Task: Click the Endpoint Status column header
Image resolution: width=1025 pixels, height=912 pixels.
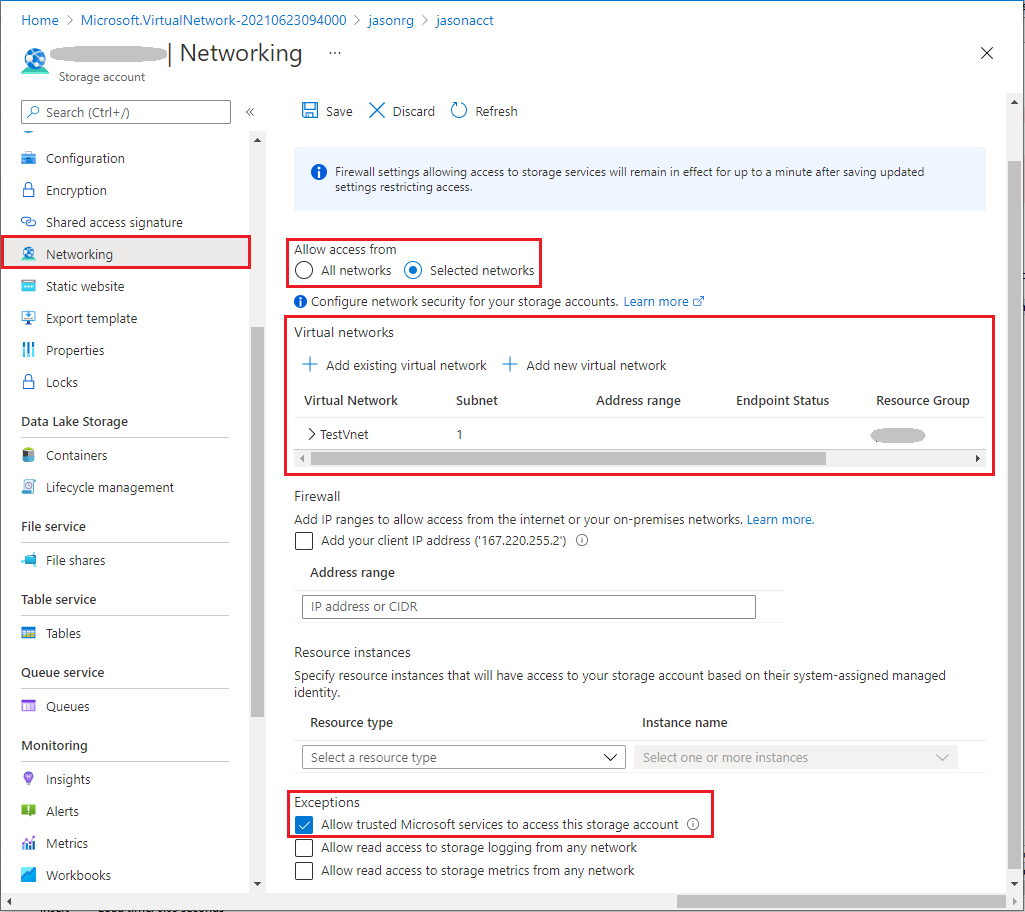Action: click(x=782, y=400)
